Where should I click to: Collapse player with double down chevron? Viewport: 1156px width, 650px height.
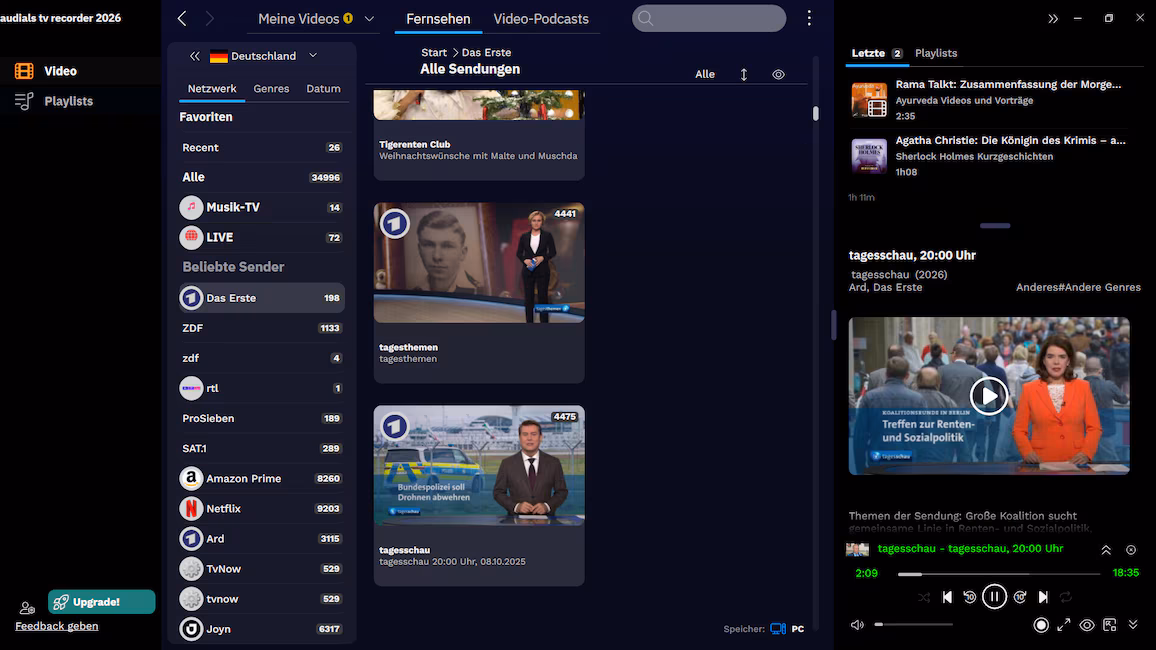[x=1133, y=625]
